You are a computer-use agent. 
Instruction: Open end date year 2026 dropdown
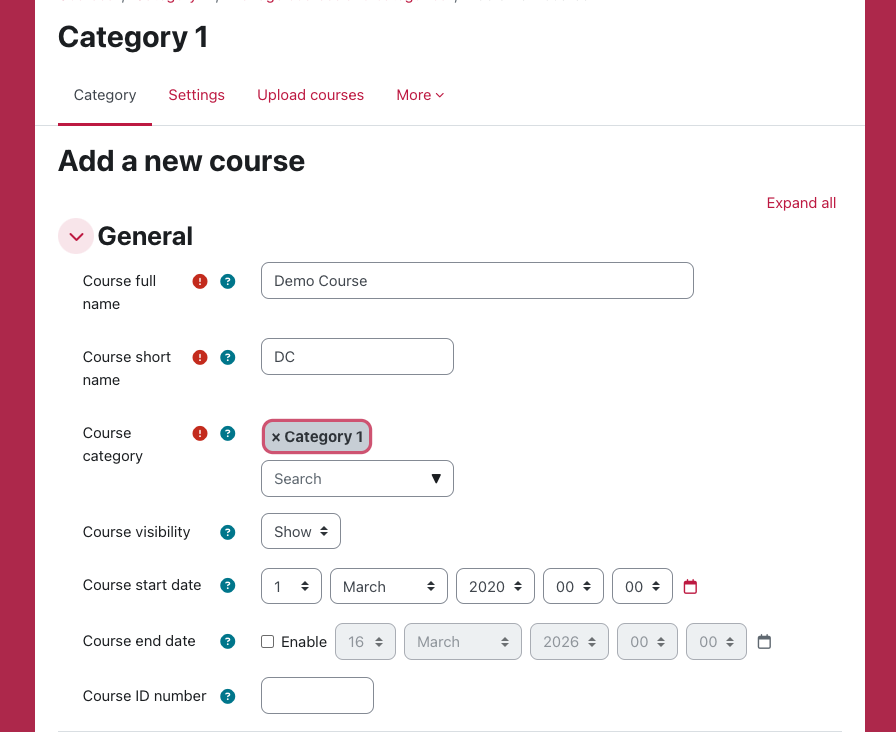pos(569,642)
